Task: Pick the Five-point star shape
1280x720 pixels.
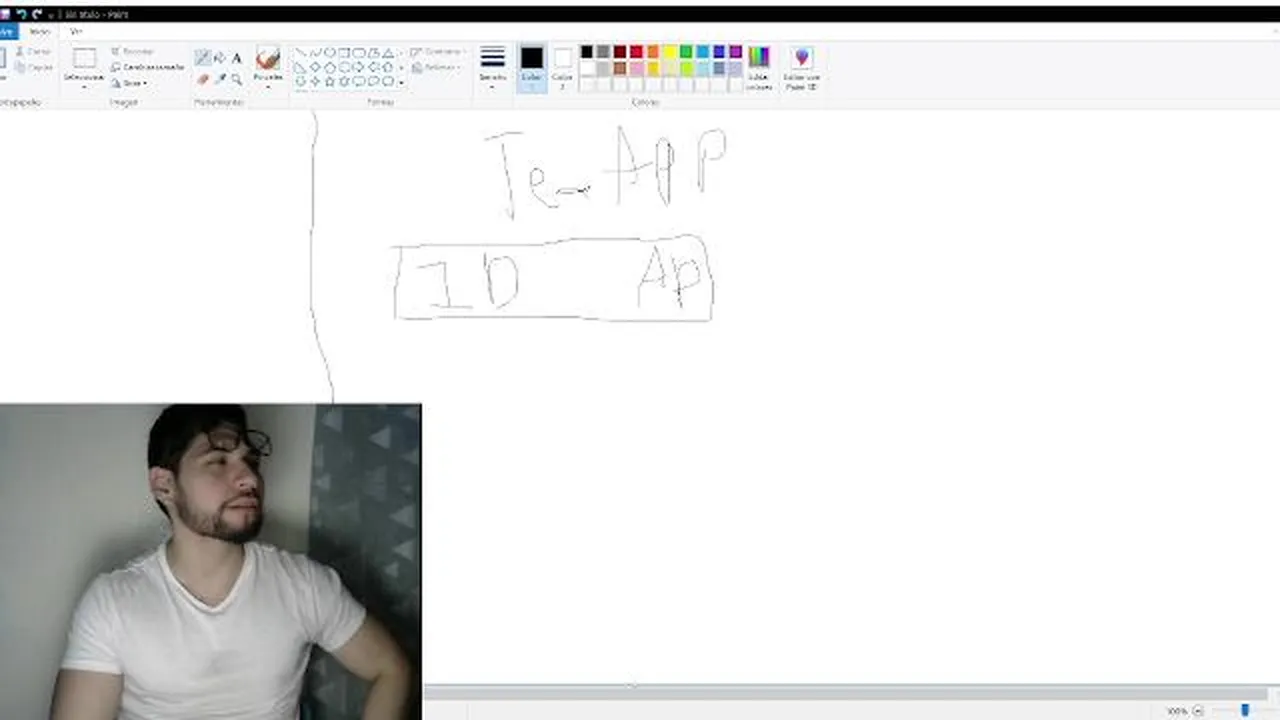Action: [329, 81]
